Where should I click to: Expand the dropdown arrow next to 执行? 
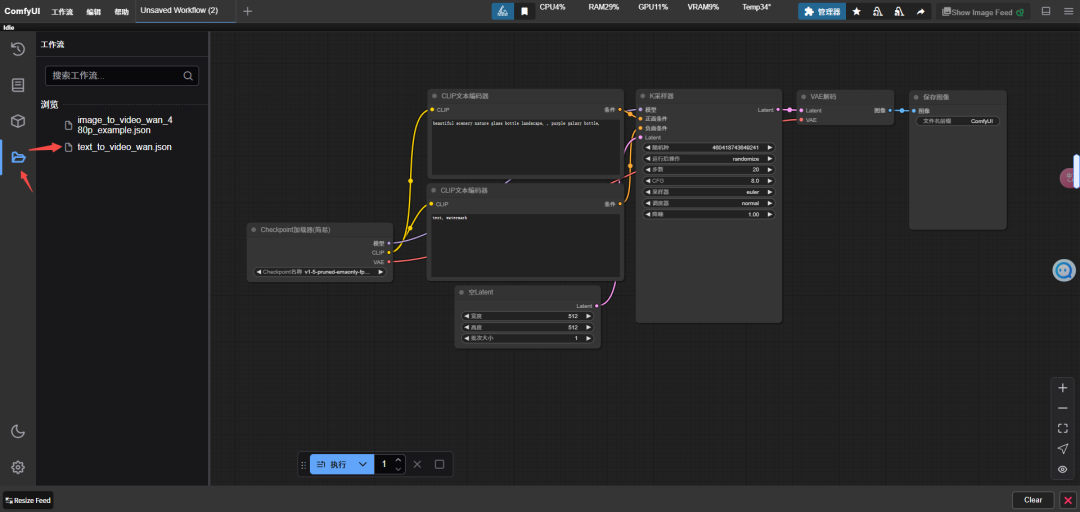coord(362,464)
